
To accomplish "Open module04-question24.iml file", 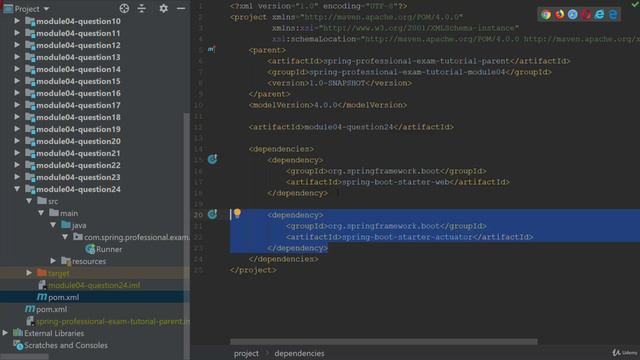I will click(94, 285).
